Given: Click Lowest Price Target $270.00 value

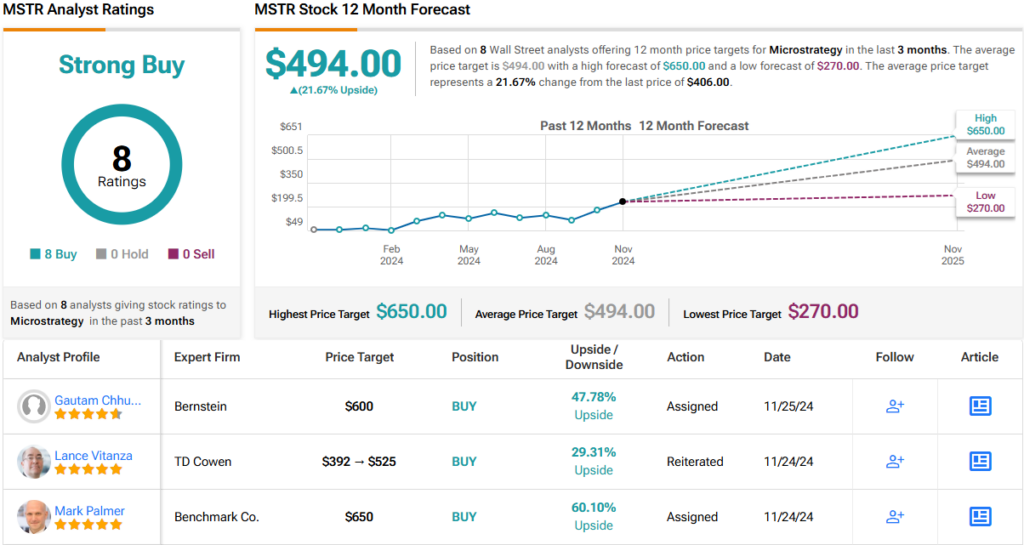Looking at the screenshot, I should 823,311.
